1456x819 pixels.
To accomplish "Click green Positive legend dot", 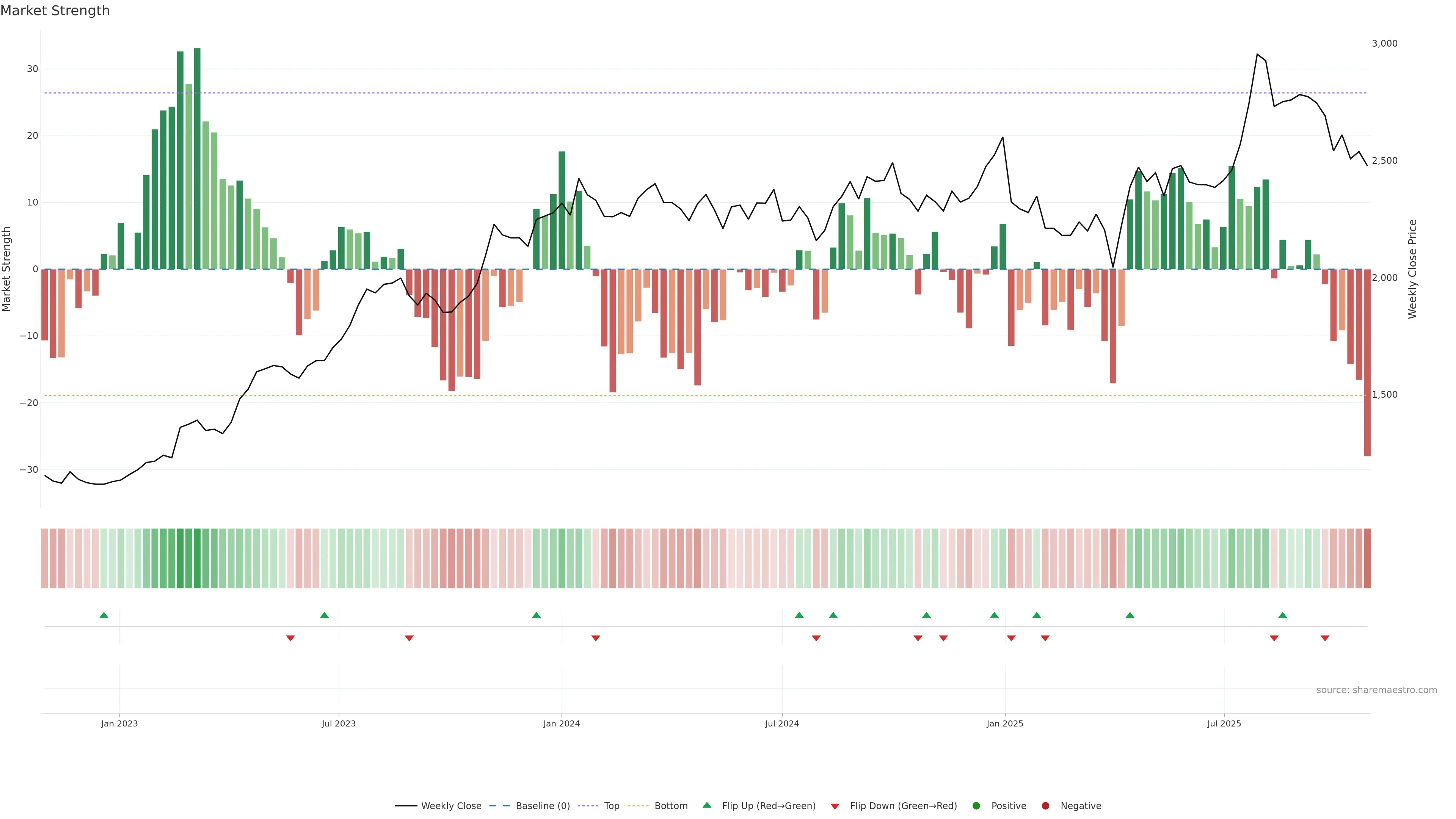I will coord(976,805).
